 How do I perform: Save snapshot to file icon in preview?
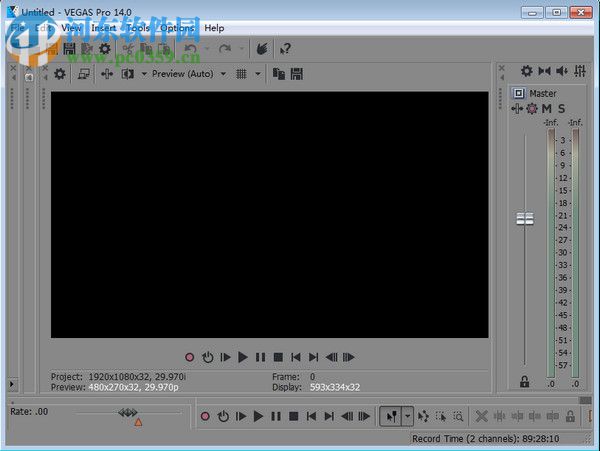[x=297, y=74]
